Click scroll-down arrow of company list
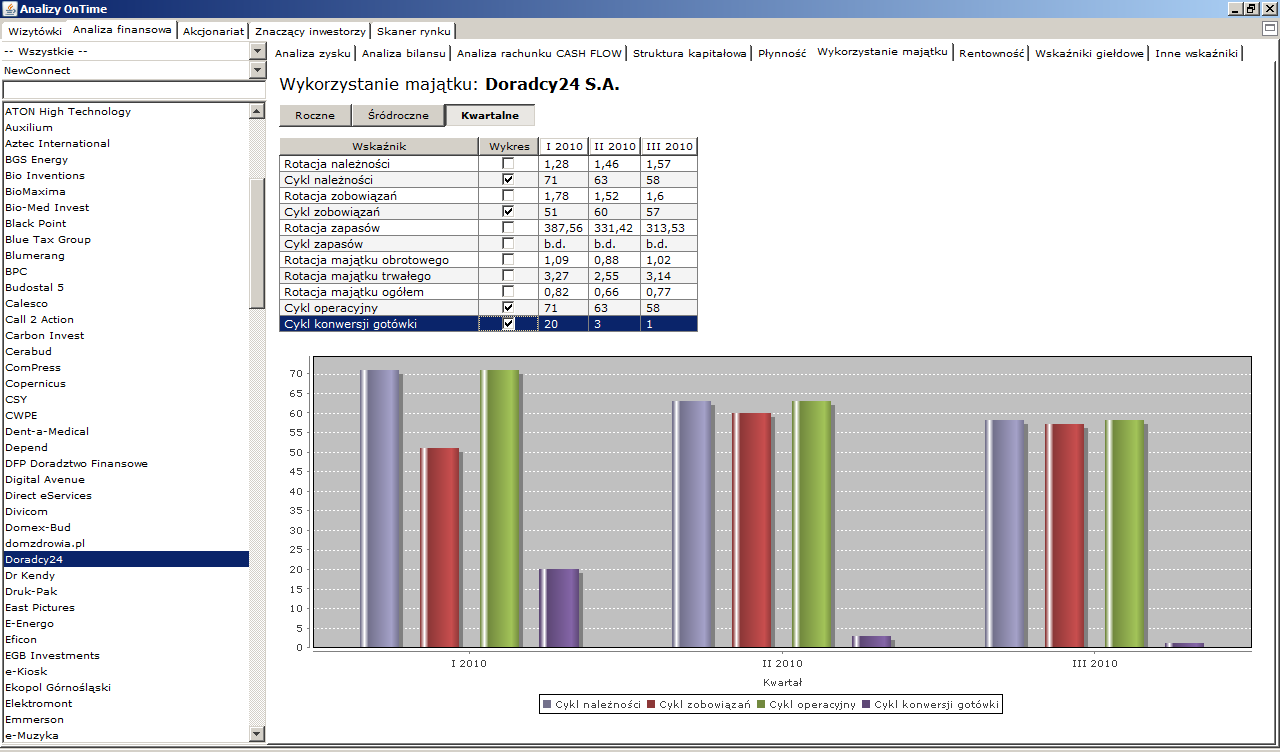1280x752 pixels. pos(257,735)
